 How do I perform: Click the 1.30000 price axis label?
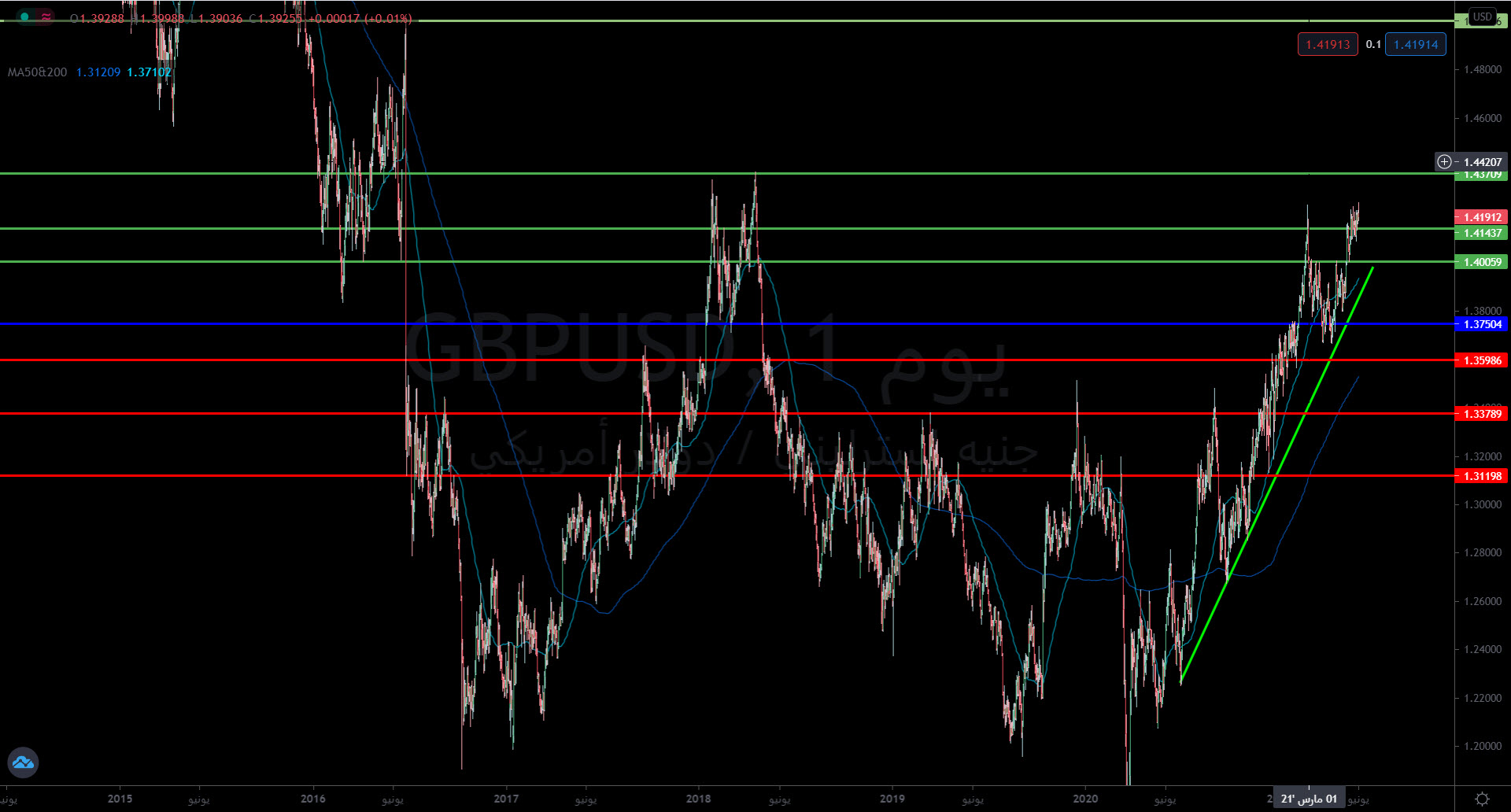click(1483, 504)
